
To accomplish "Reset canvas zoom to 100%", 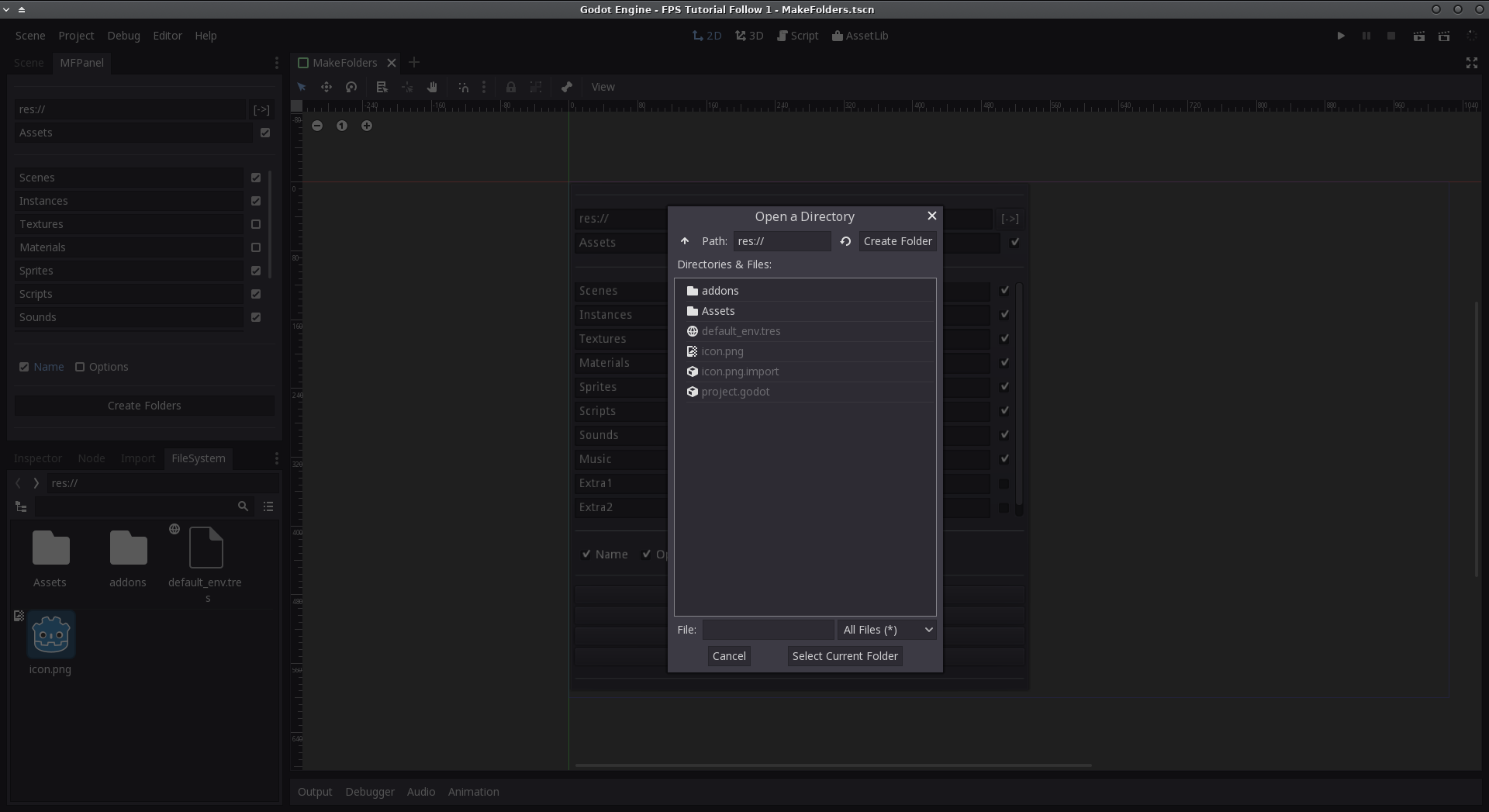I will [342, 126].
